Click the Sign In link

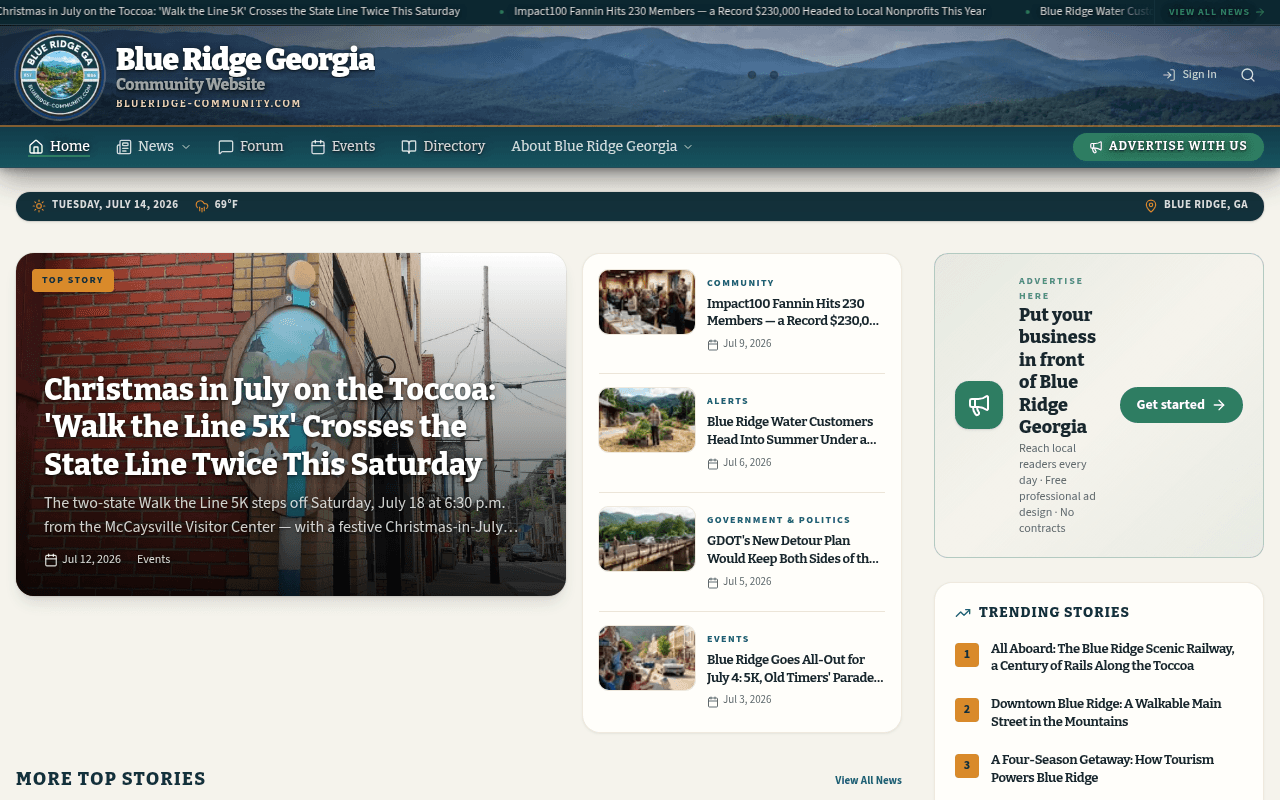click(x=1190, y=75)
